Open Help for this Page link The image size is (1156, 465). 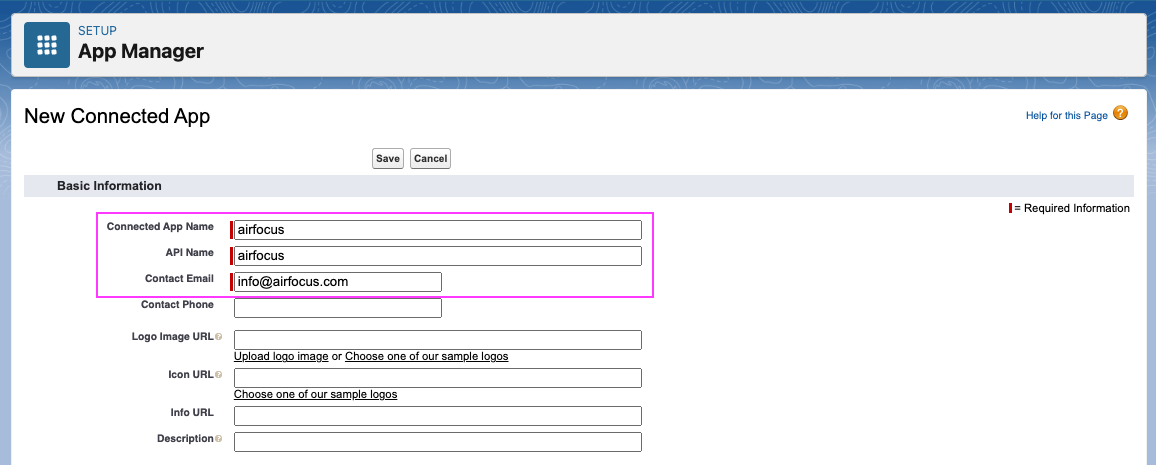coord(1066,116)
